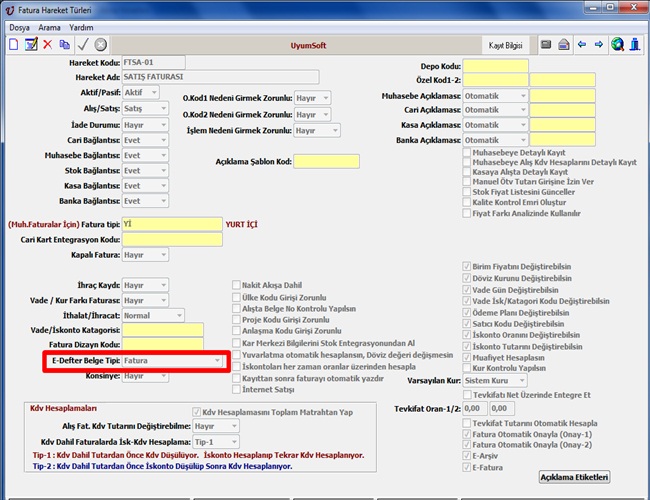Open the Stok Bağlantısı dropdown
The image size is (650, 500).
[x=145, y=171]
